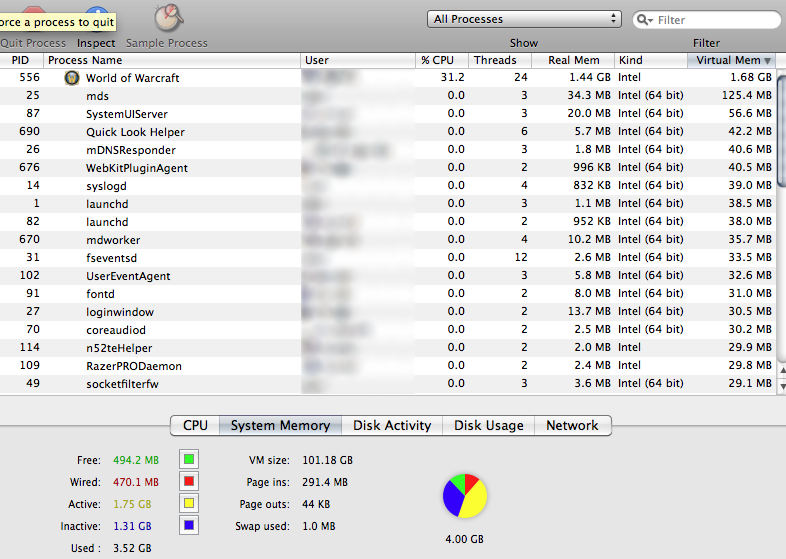Click the Sample Process magnifier icon
Image resolution: width=786 pixels, height=559 pixels.
(168, 19)
